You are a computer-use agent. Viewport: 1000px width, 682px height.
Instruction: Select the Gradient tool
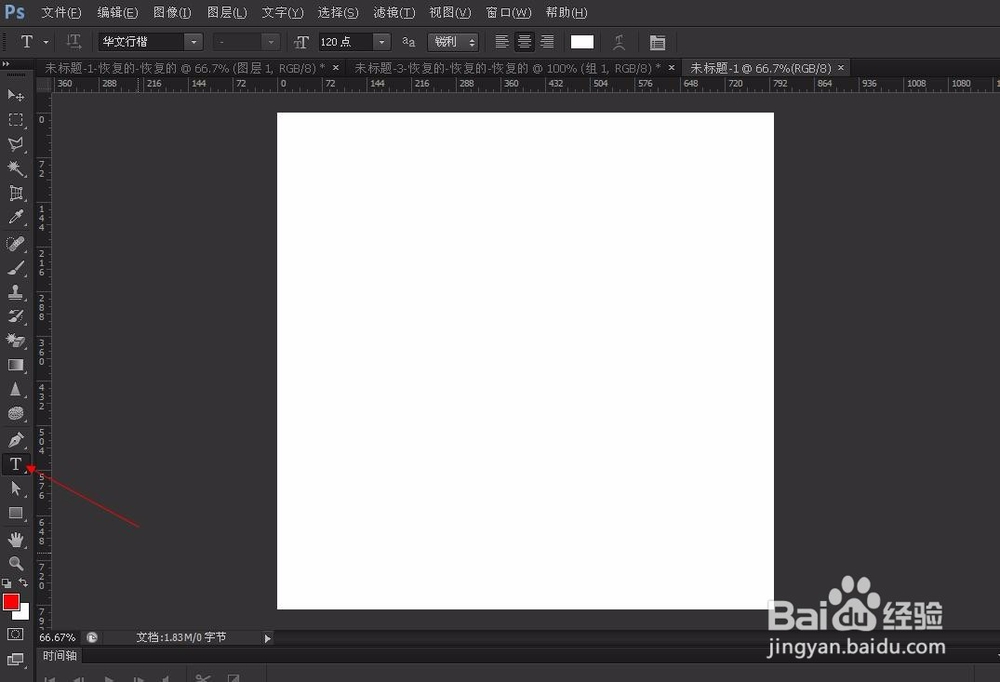tap(16, 365)
